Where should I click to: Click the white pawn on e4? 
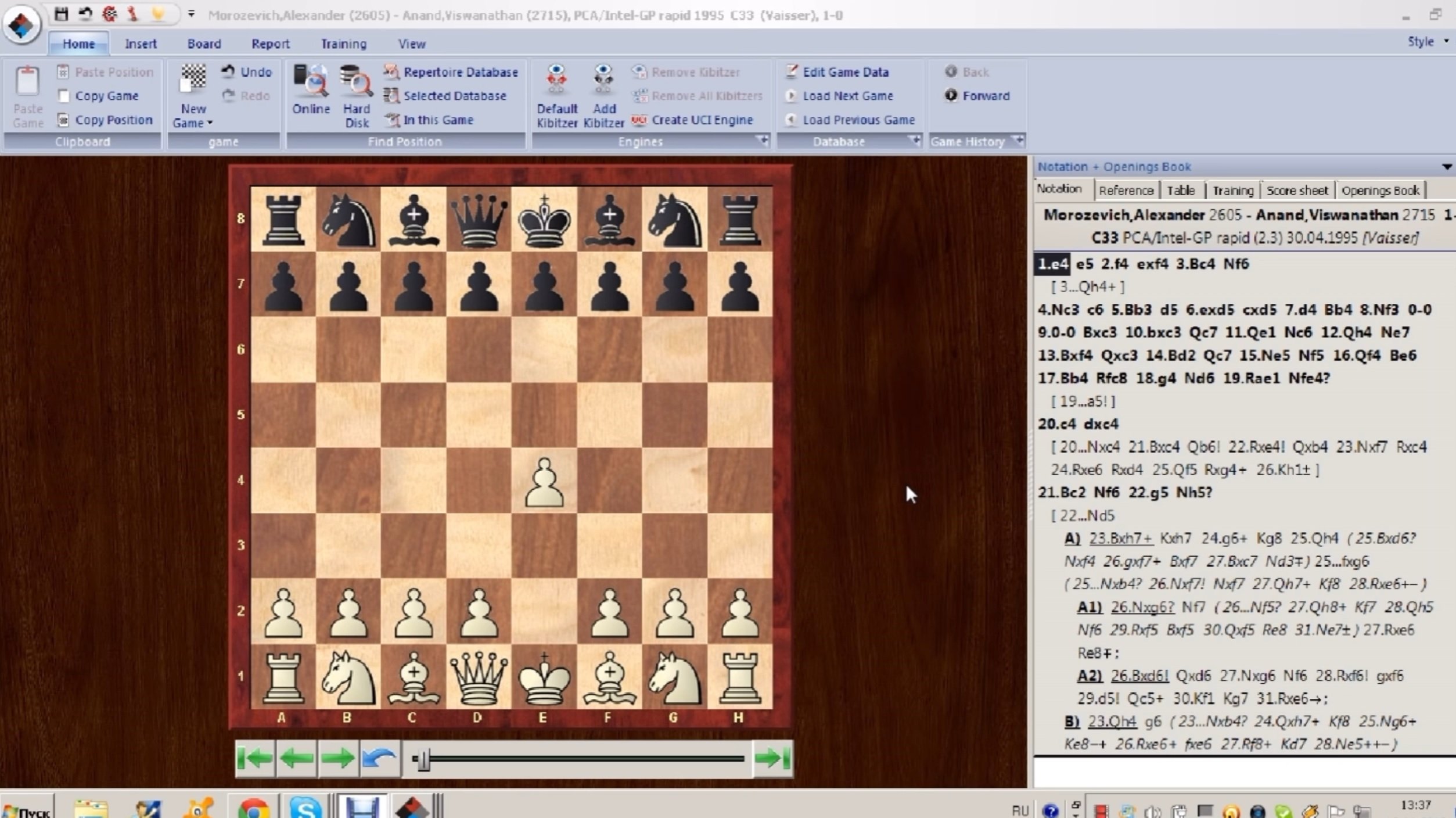(x=544, y=482)
